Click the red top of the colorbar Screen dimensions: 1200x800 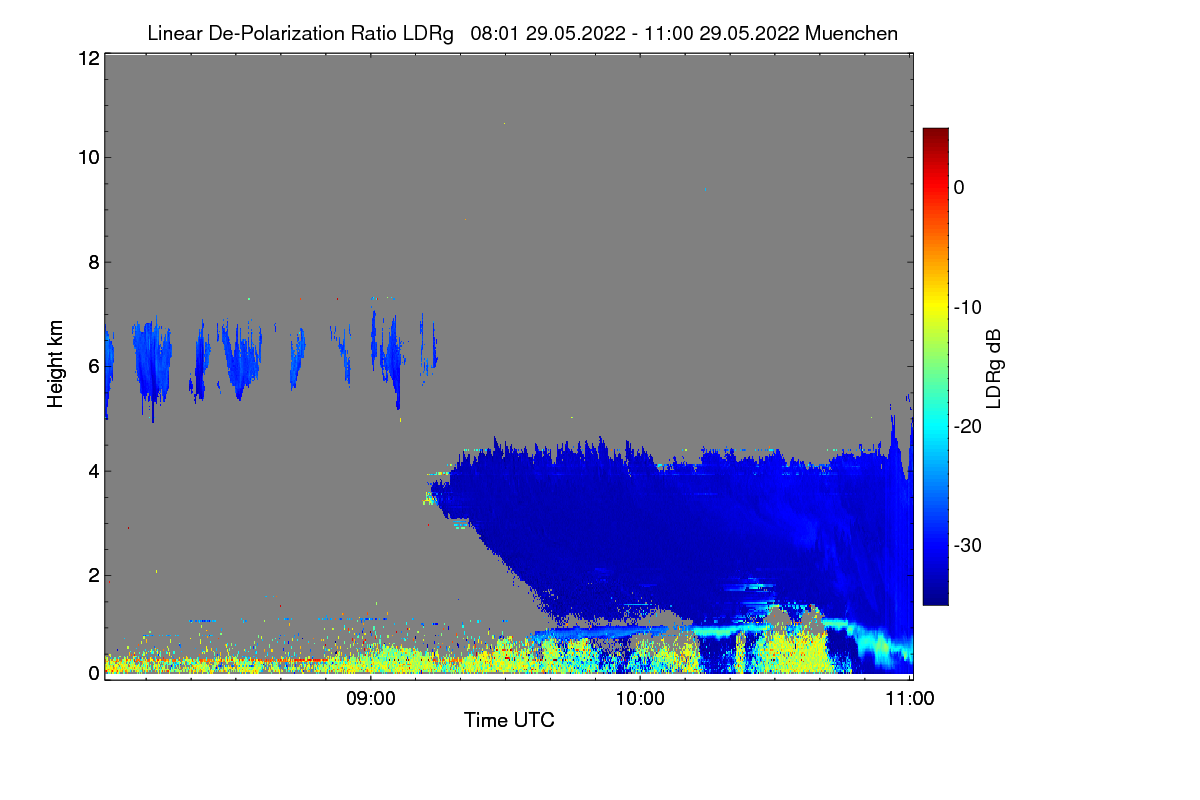click(x=935, y=150)
